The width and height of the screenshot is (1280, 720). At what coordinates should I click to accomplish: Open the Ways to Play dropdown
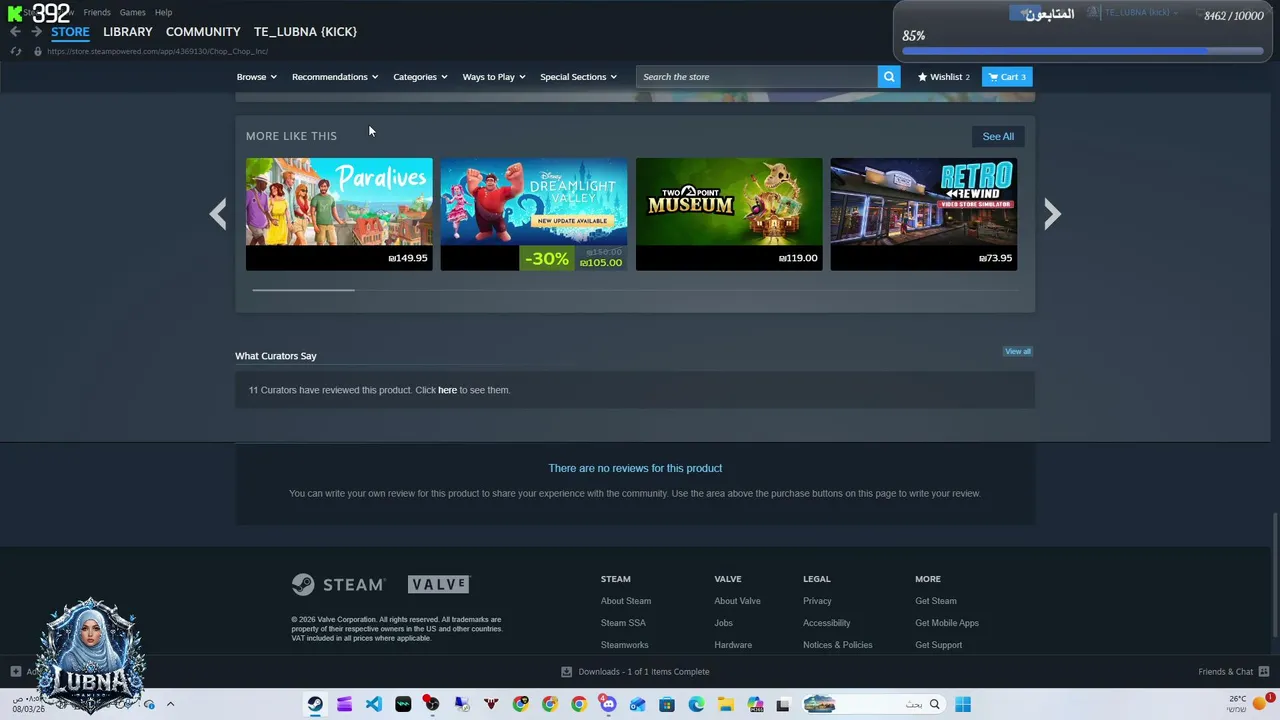pos(494,77)
